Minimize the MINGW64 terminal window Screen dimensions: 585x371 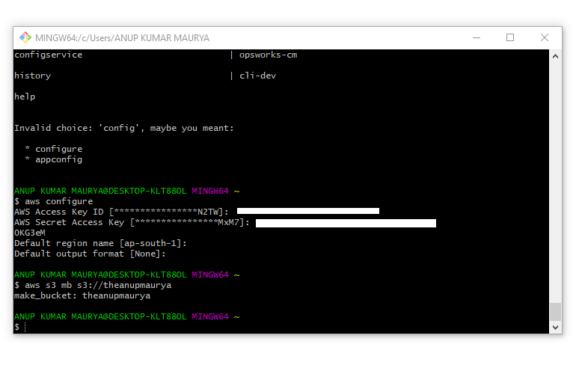(476, 37)
